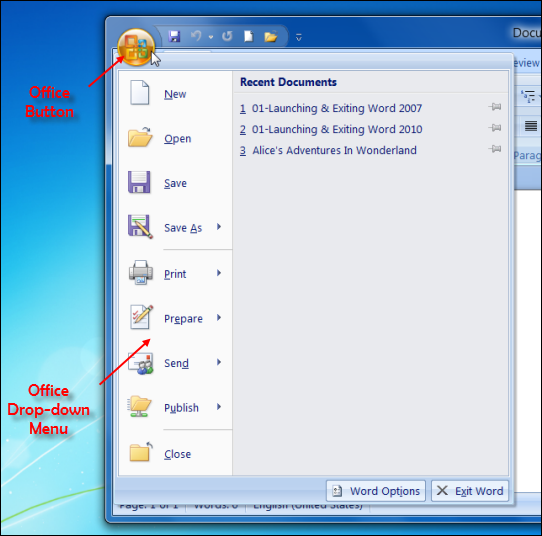The width and height of the screenshot is (542, 536).
Task: Open the Undo history dropdown arrow
Action: coord(211,37)
